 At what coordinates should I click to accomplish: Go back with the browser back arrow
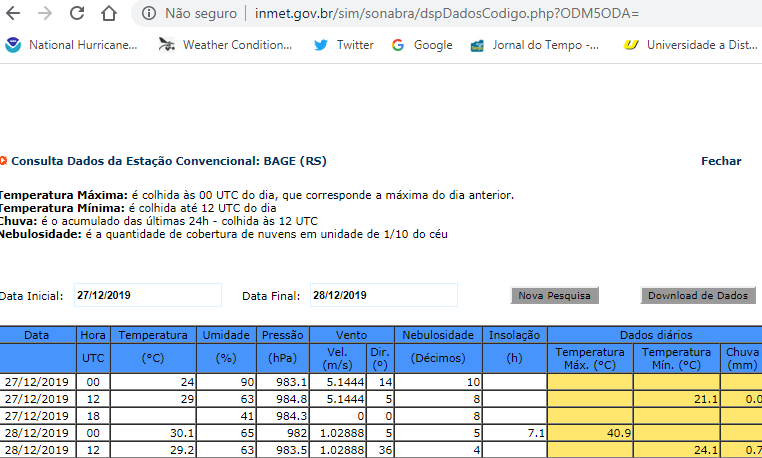(13, 13)
